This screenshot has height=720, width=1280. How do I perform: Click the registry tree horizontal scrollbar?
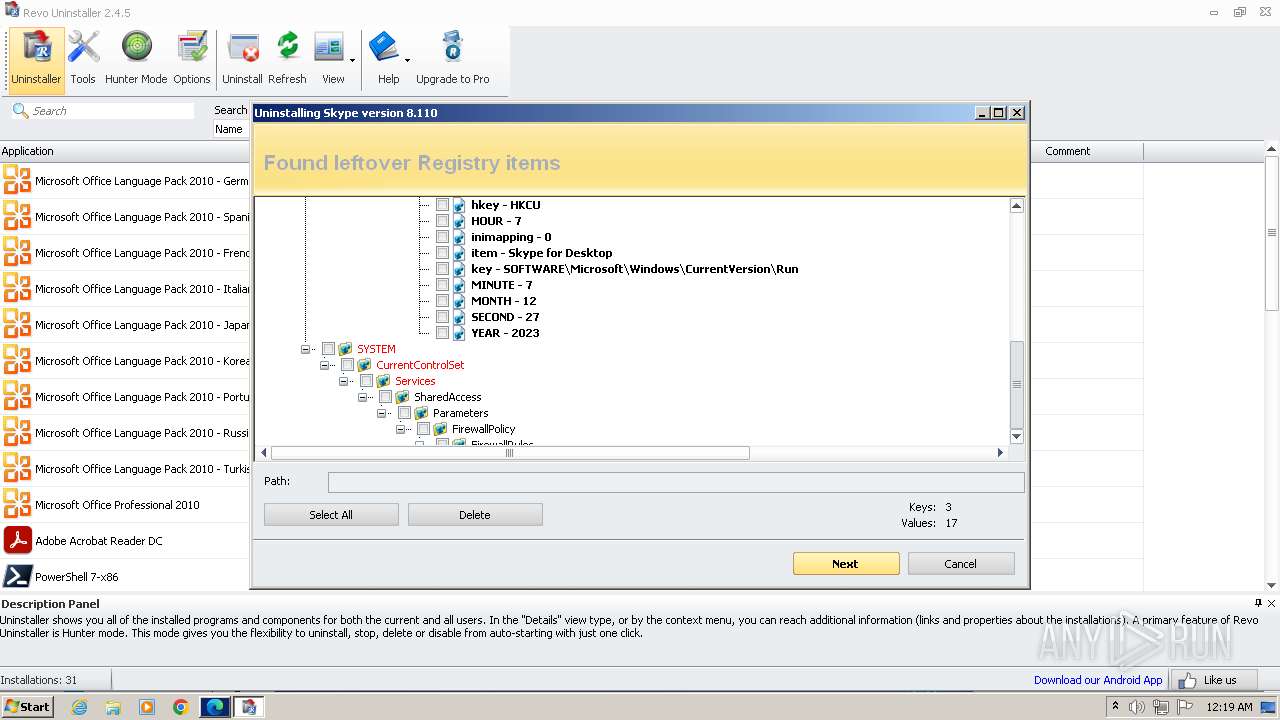510,453
